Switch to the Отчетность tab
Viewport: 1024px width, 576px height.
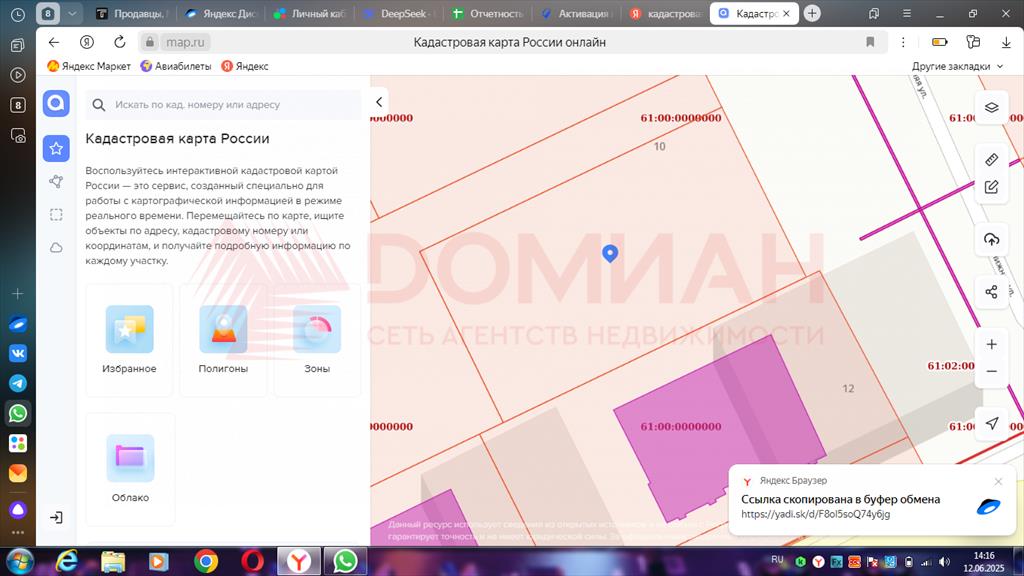(x=488, y=13)
